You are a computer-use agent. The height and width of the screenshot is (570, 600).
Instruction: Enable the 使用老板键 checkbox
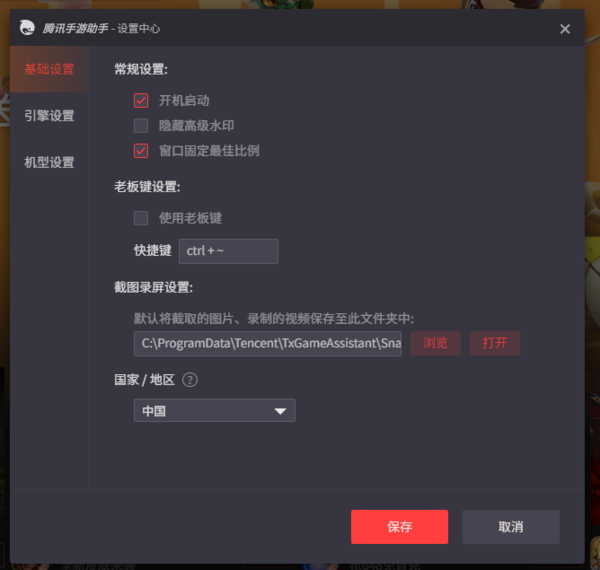click(x=141, y=218)
